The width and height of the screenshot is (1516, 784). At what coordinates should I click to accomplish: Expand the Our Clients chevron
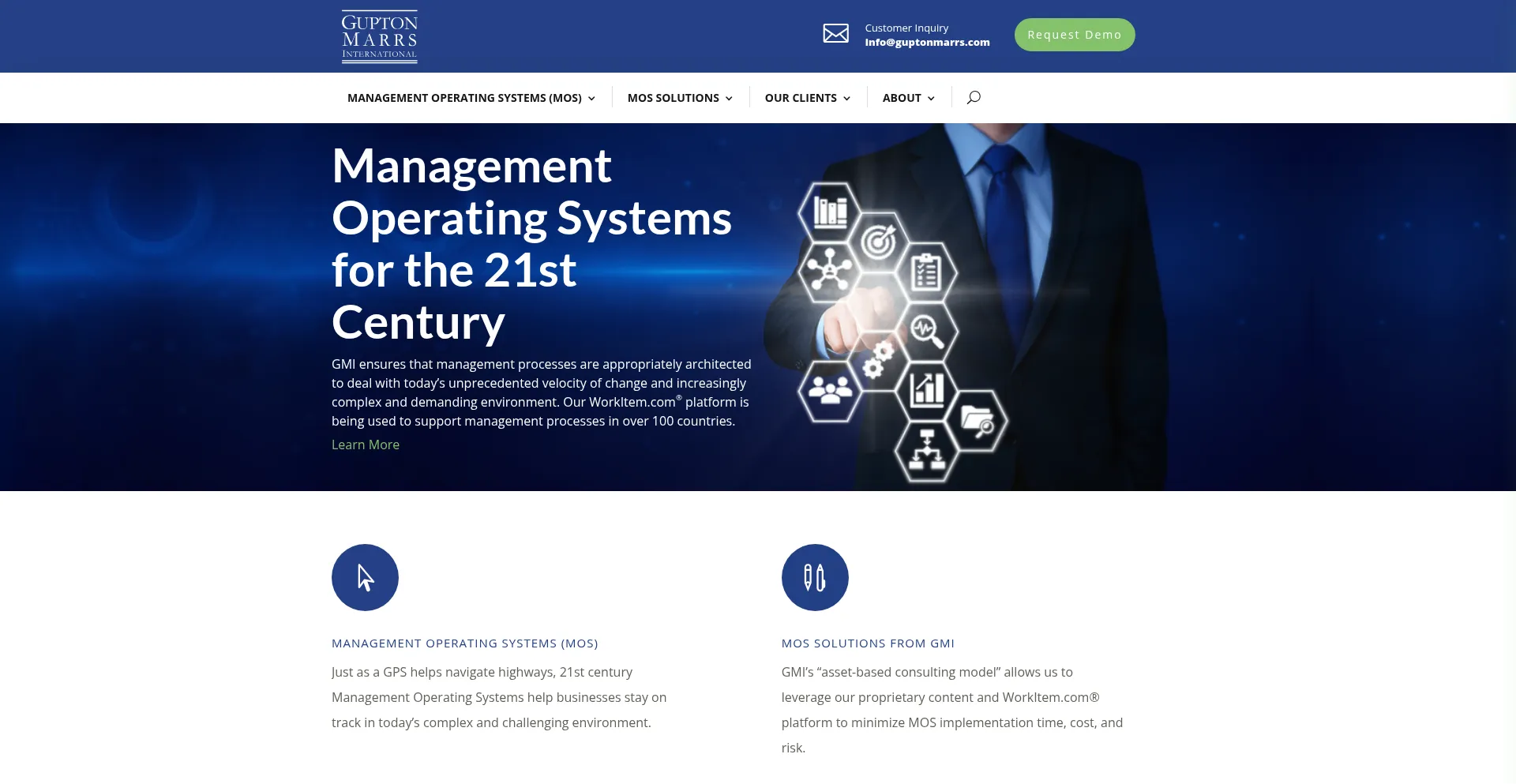(846, 99)
